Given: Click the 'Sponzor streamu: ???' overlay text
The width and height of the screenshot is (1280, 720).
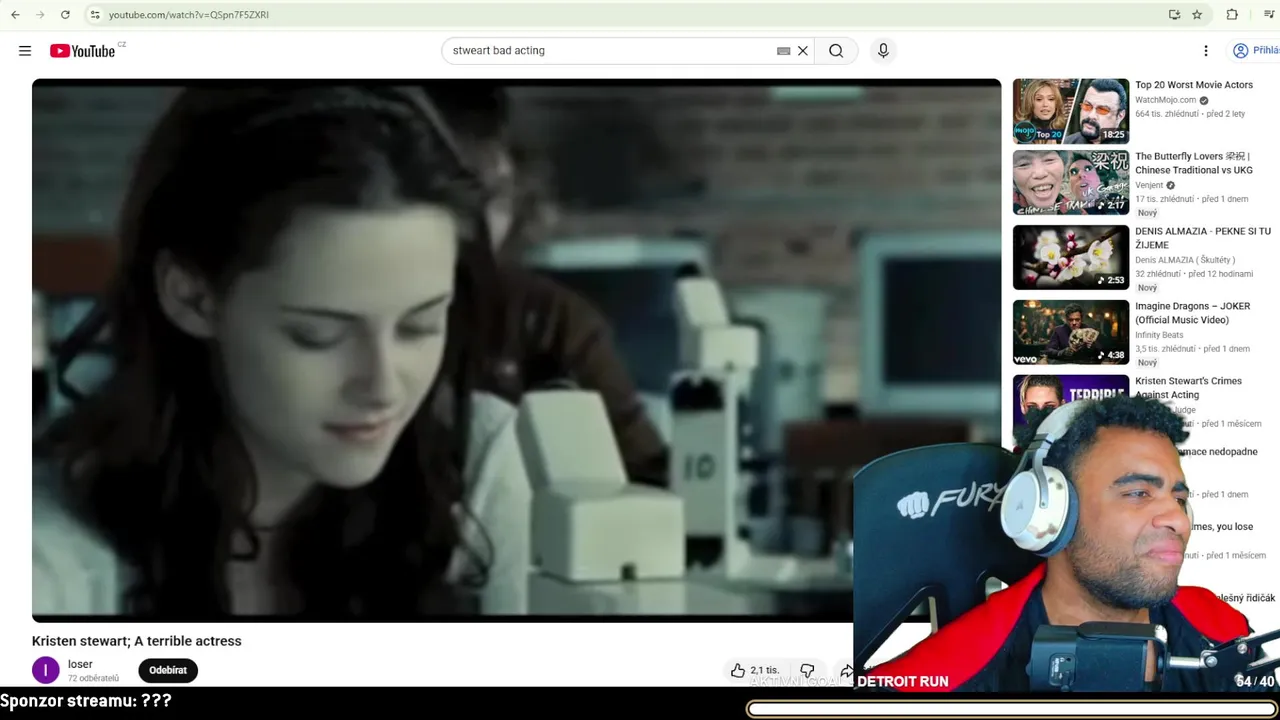Looking at the screenshot, I should [x=86, y=701].
